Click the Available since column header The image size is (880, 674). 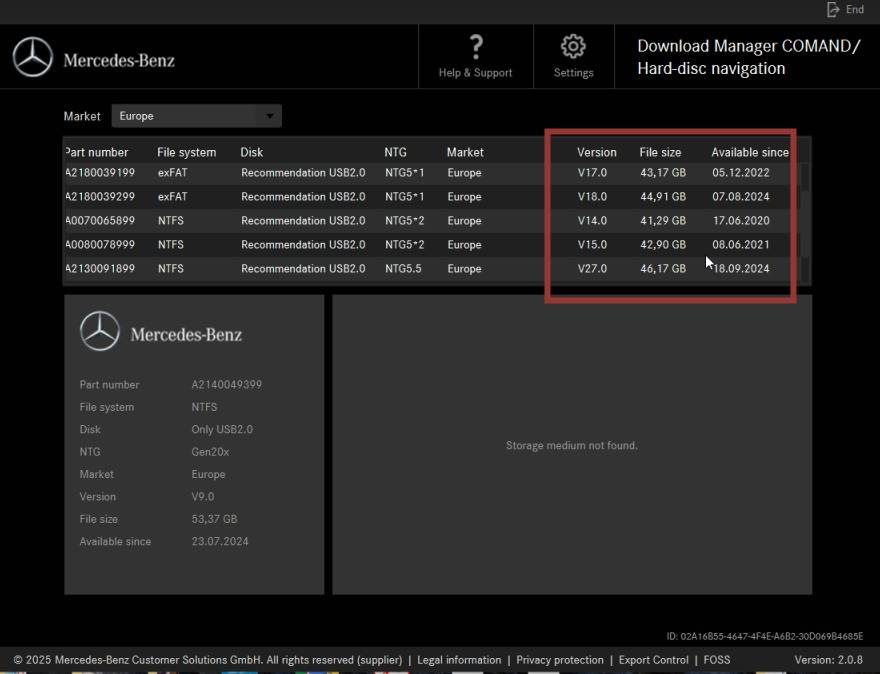tap(750, 152)
